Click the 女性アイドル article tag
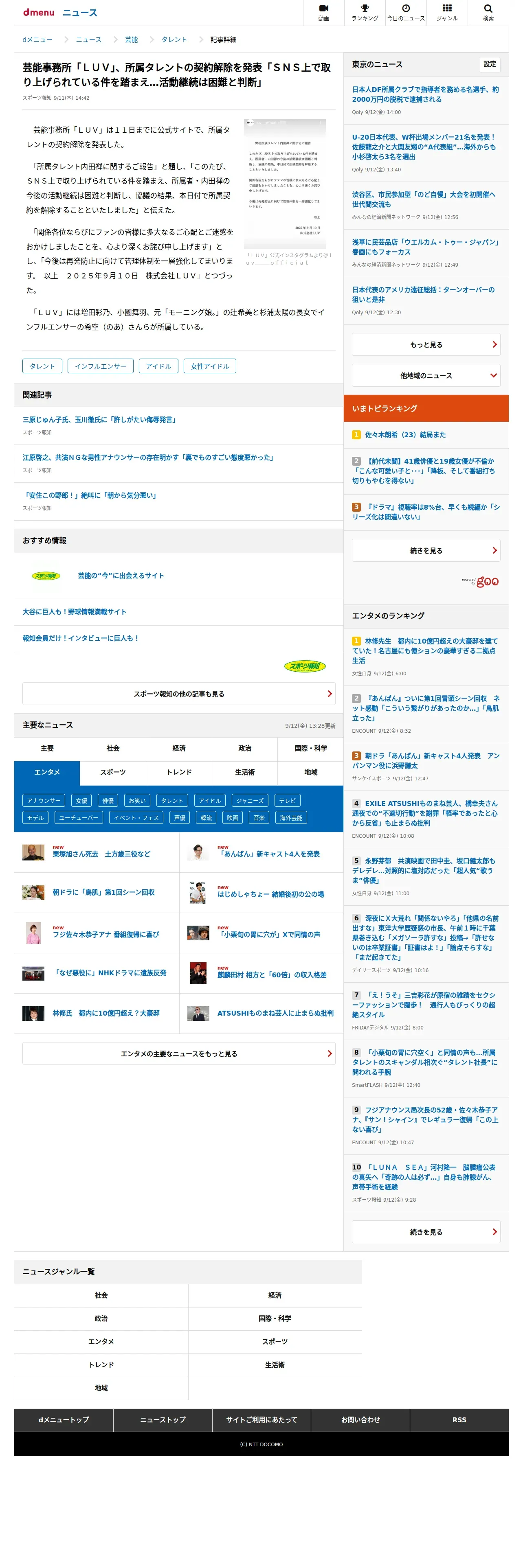This screenshot has height=1568, width=523. pos(209,366)
